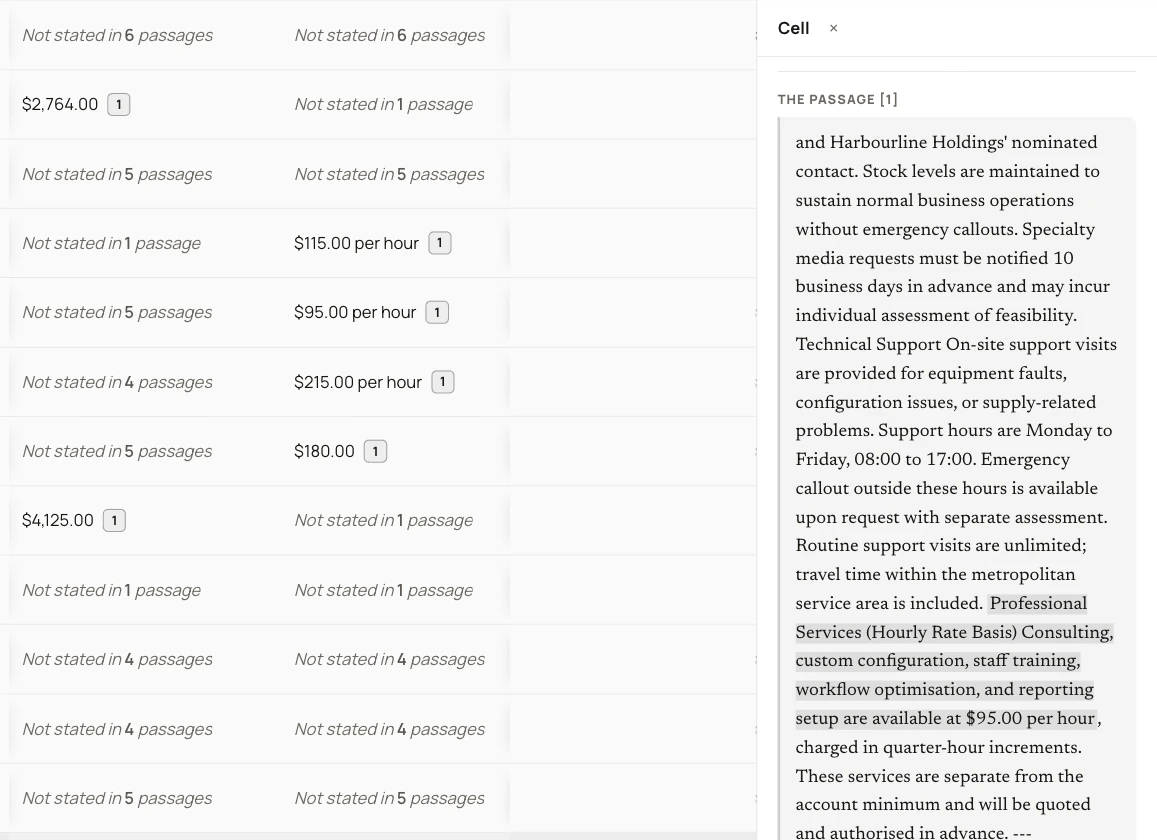
Task: Click 'Harbourline Holdings' nominated' line in passage
Action: pos(947,142)
